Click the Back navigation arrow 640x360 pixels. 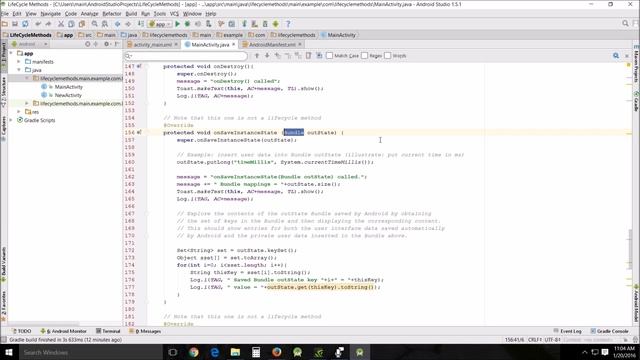(x=118, y=24)
